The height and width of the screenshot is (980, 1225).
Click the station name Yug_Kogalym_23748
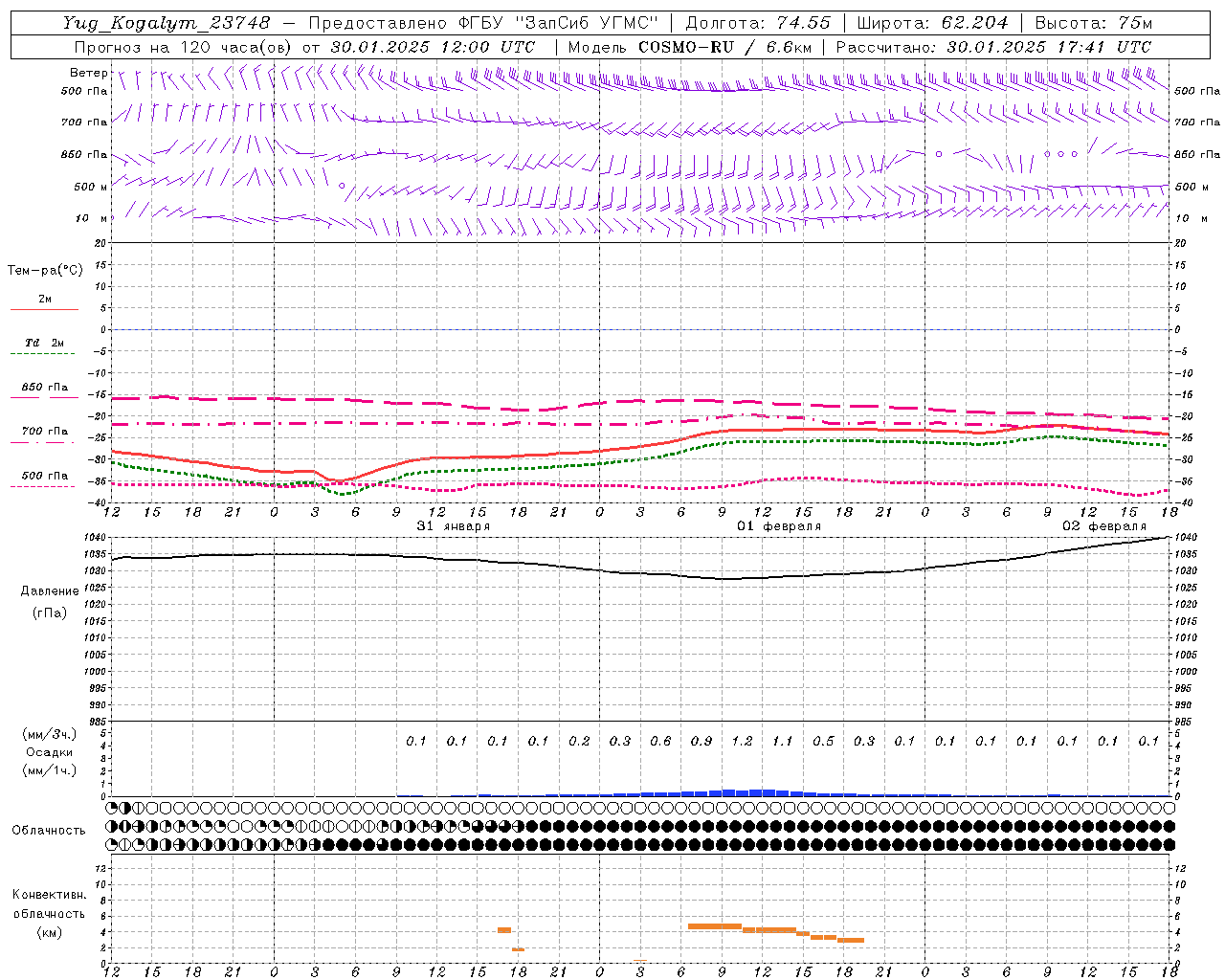tap(167, 23)
